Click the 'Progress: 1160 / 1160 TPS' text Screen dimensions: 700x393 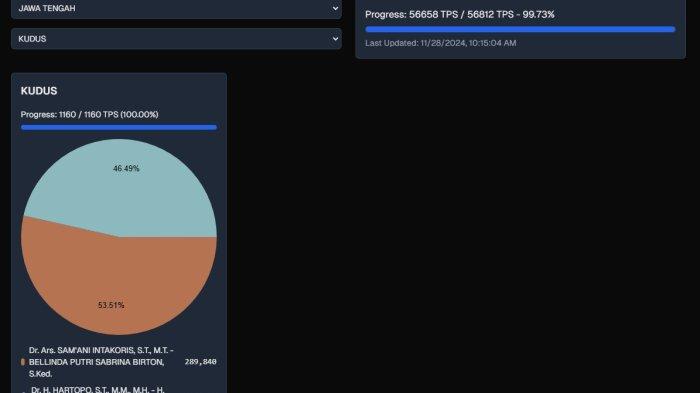(89, 115)
